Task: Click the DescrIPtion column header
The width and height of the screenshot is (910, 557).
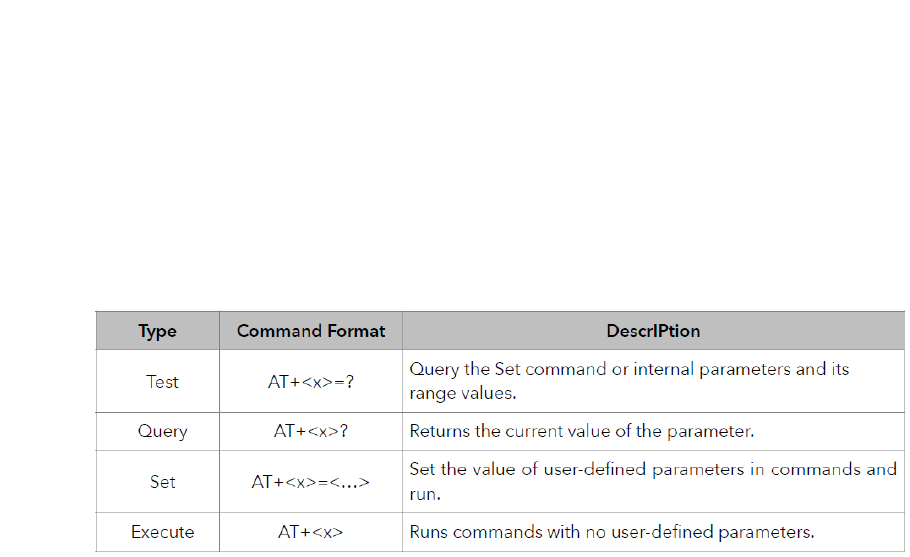Action: point(653,331)
